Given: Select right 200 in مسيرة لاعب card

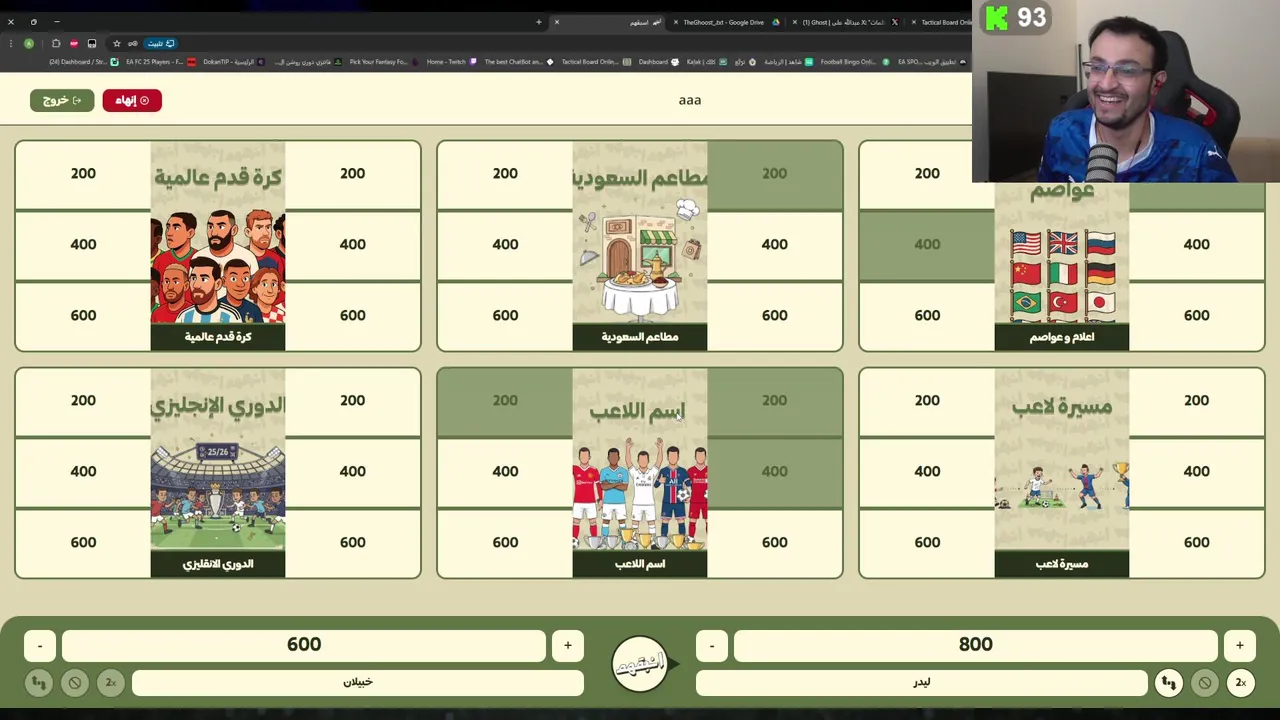Looking at the screenshot, I should [1196, 401].
